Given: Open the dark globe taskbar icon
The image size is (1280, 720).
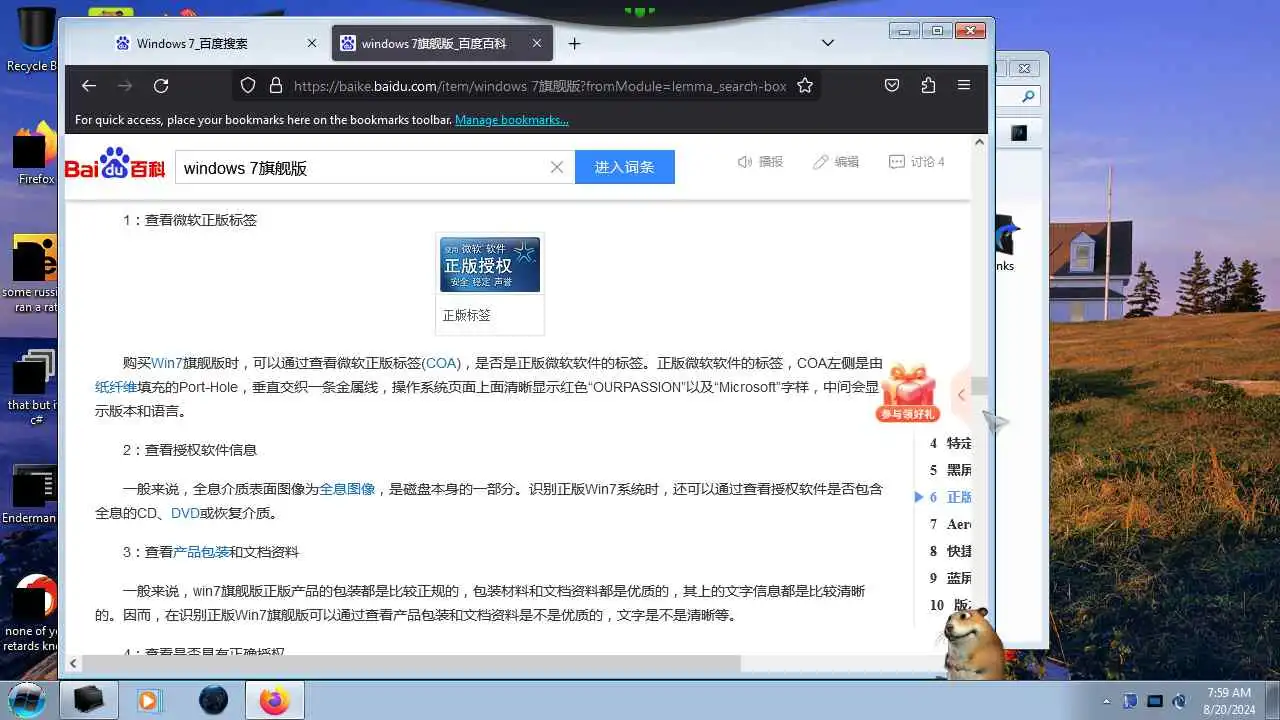Looking at the screenshot, I should [213, 700].
